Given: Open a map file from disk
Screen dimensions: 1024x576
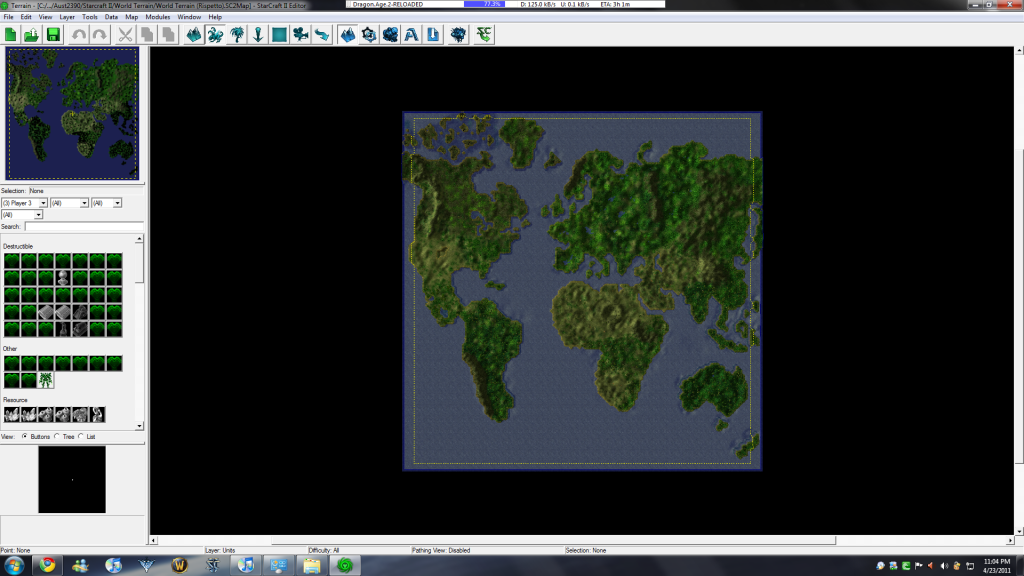Looking at the screenshot, I should click(31, 35).
